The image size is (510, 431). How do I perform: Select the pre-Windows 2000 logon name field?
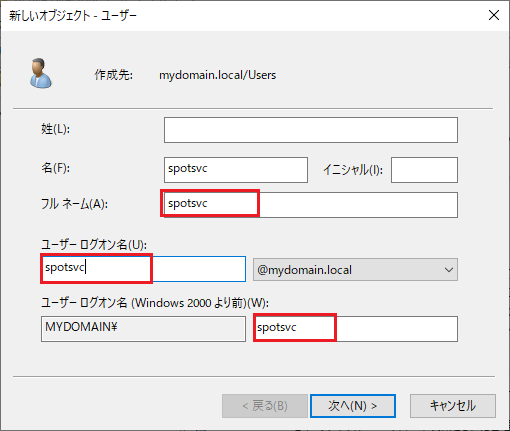(355, 329)
